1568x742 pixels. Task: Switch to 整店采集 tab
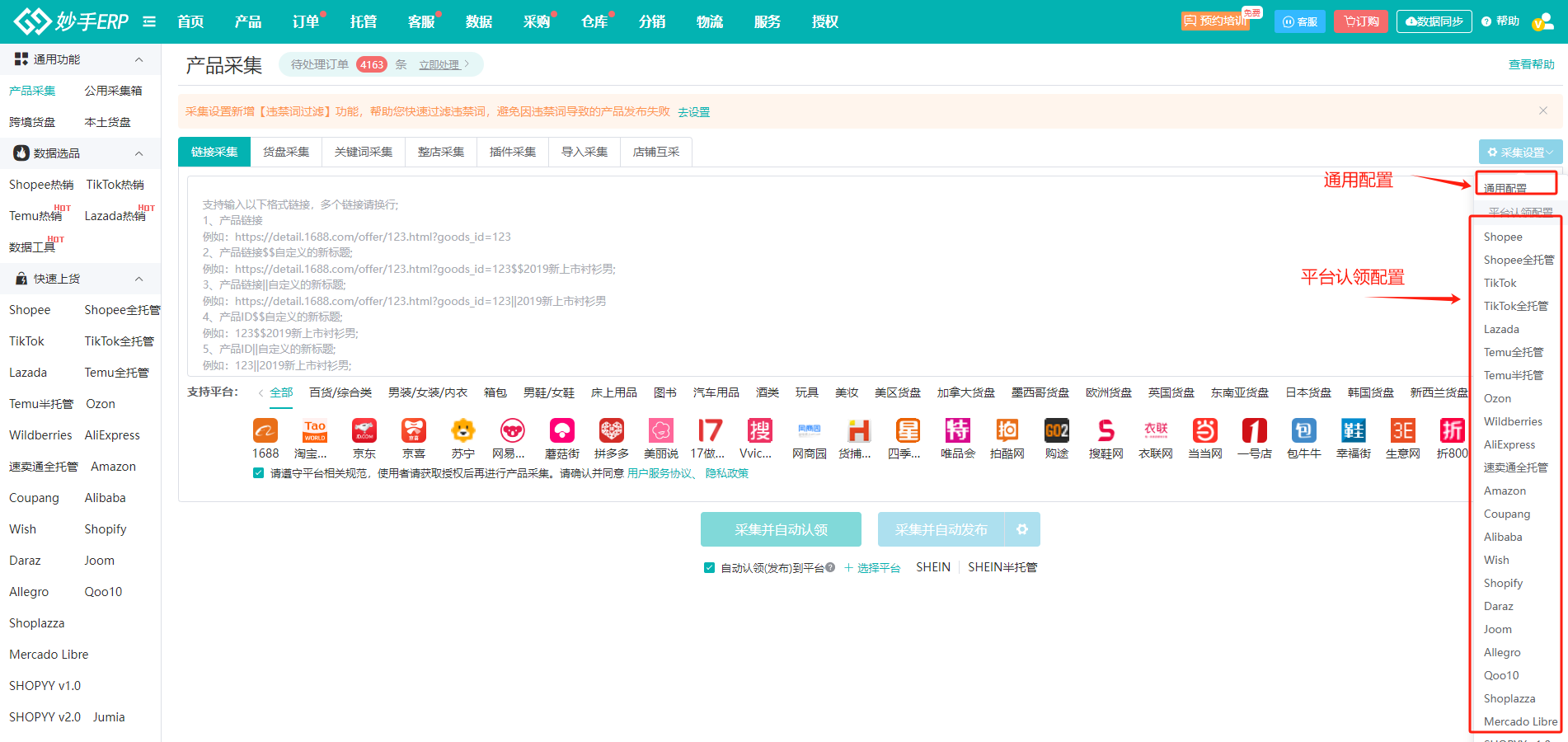[x=441, y=152]
